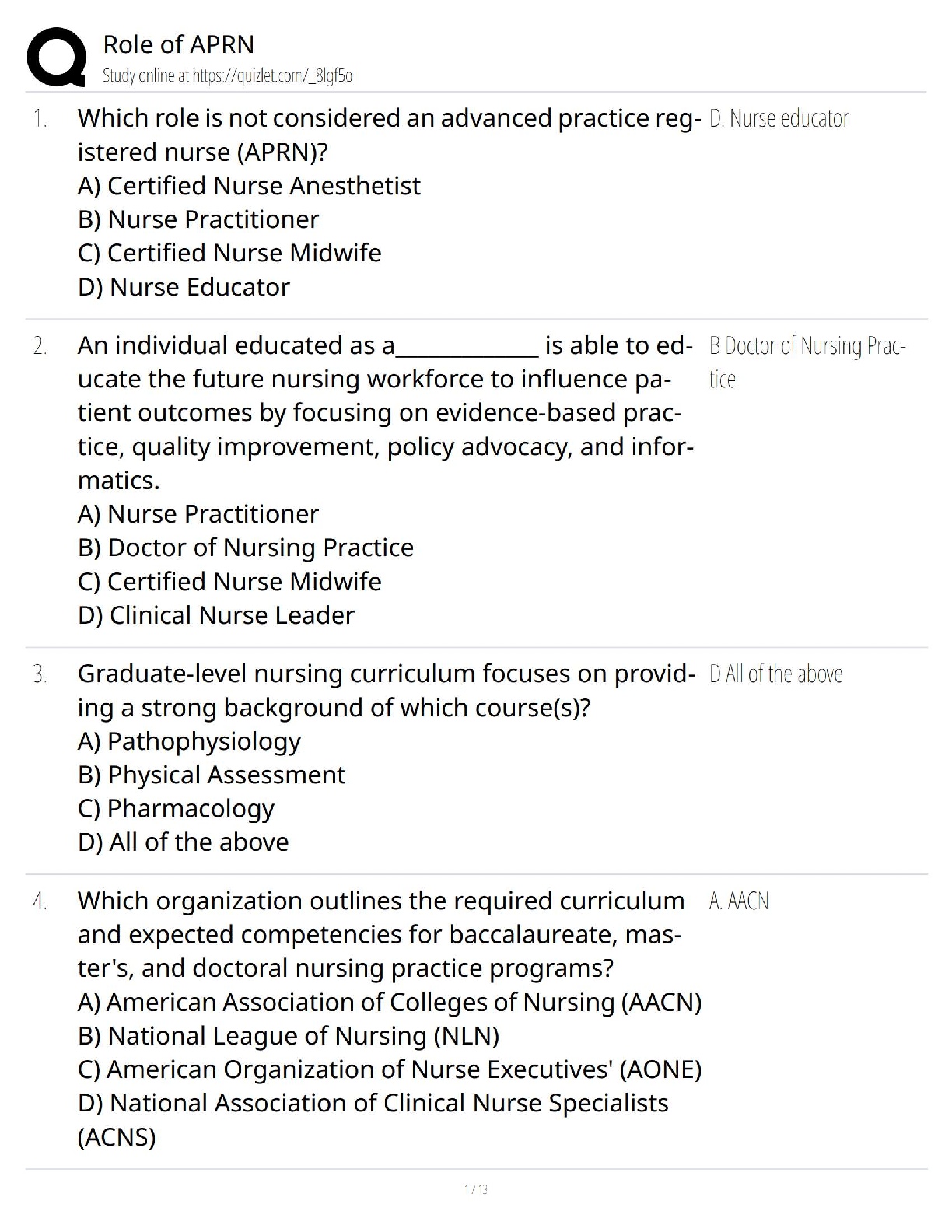The width and height of the screenshot is (952, 1232).
Task: Click the page number at the bottom
Action: pos(475,1188)
